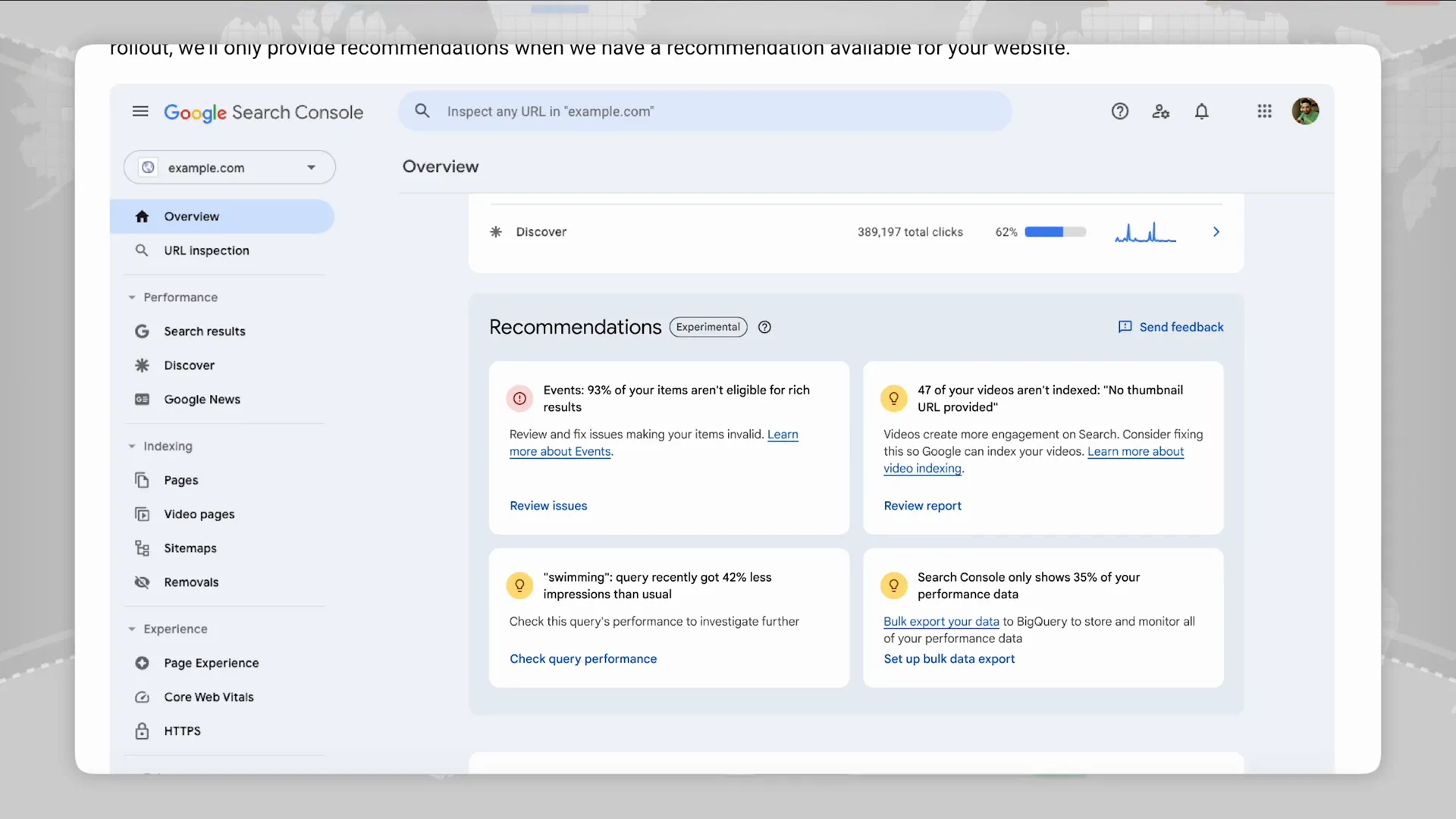Screen dimensions: 1456x819
Task: Open Discover report chevron arrow
Action: [x=1216, y=232]
